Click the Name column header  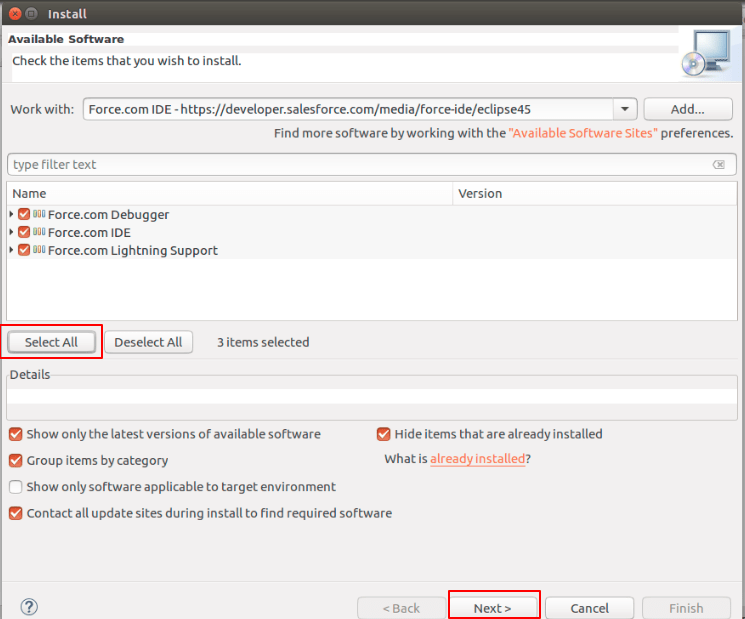coord(229,193)
